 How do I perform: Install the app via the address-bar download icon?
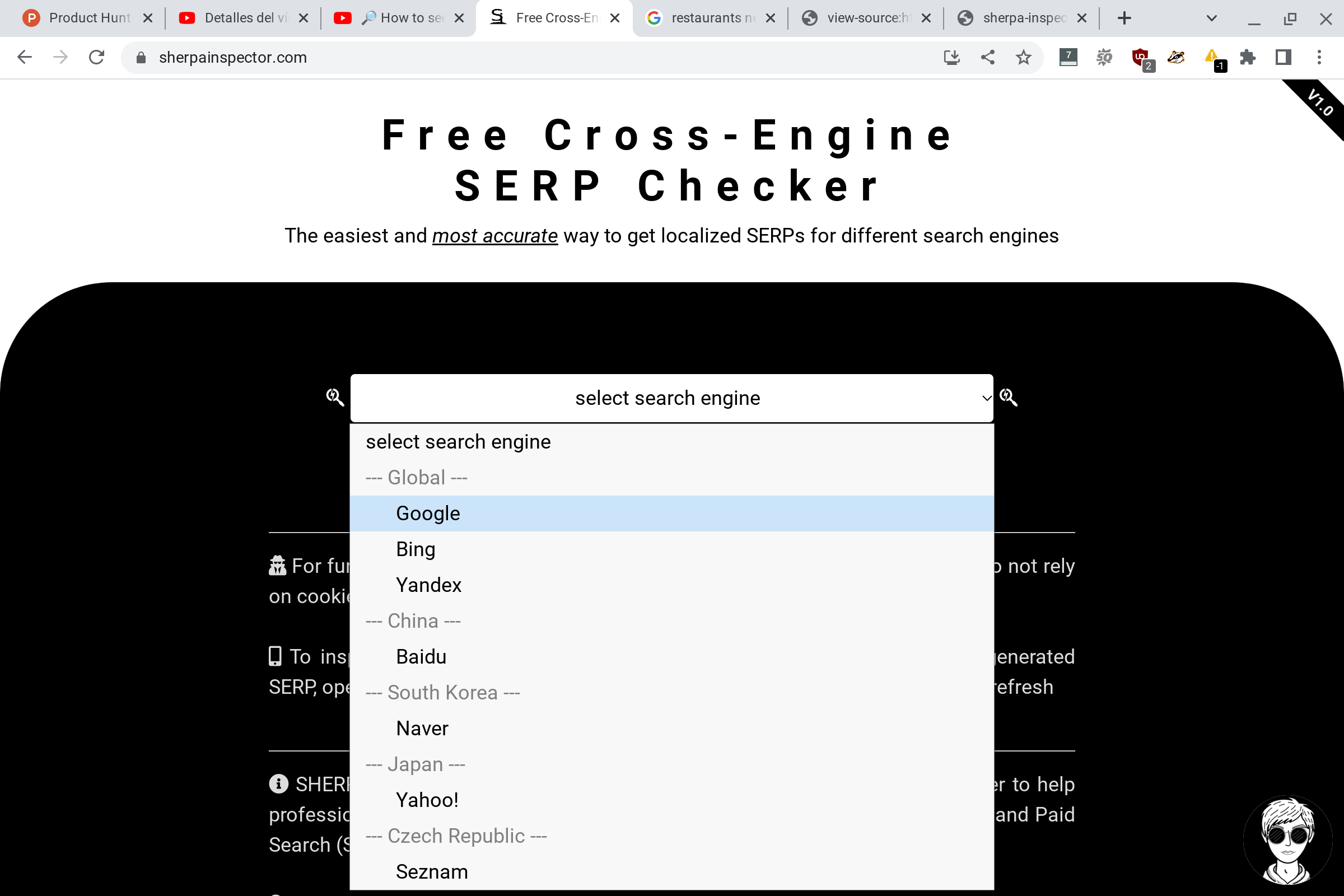tap(951, 57)
